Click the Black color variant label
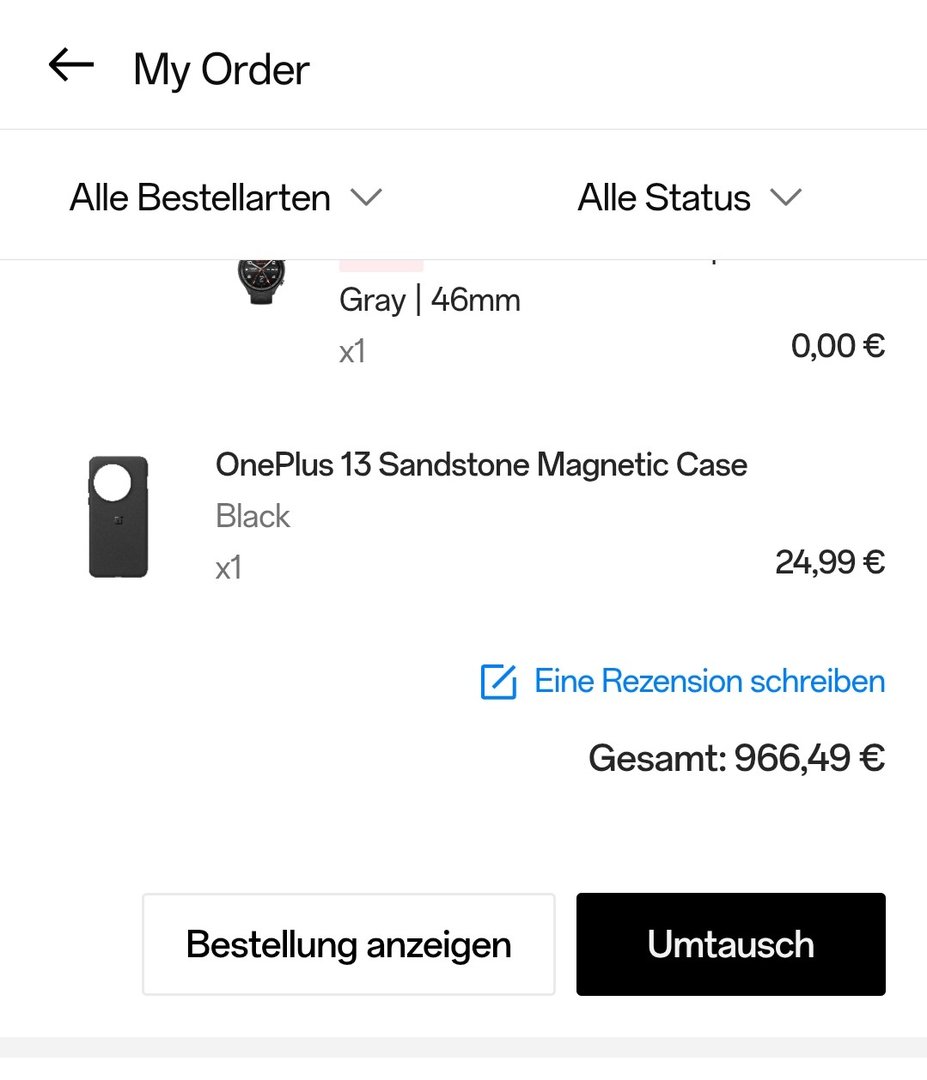The width and height of the screenshot is (927, 1080). coord(252,516)
